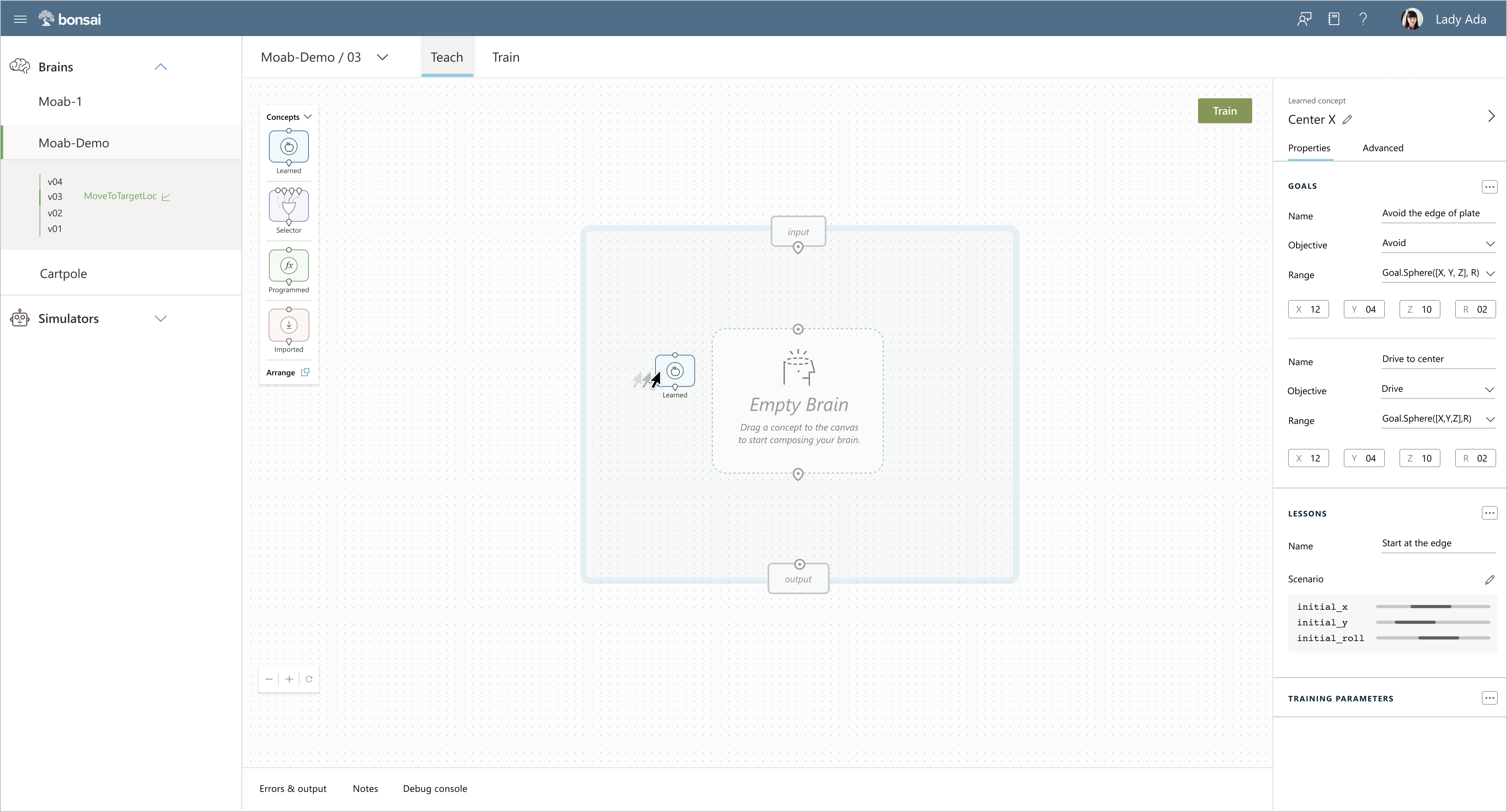The width and height of the screenshot is (1507, 812).
Task: Collapse the Brains section
Action: click(160, 67)
